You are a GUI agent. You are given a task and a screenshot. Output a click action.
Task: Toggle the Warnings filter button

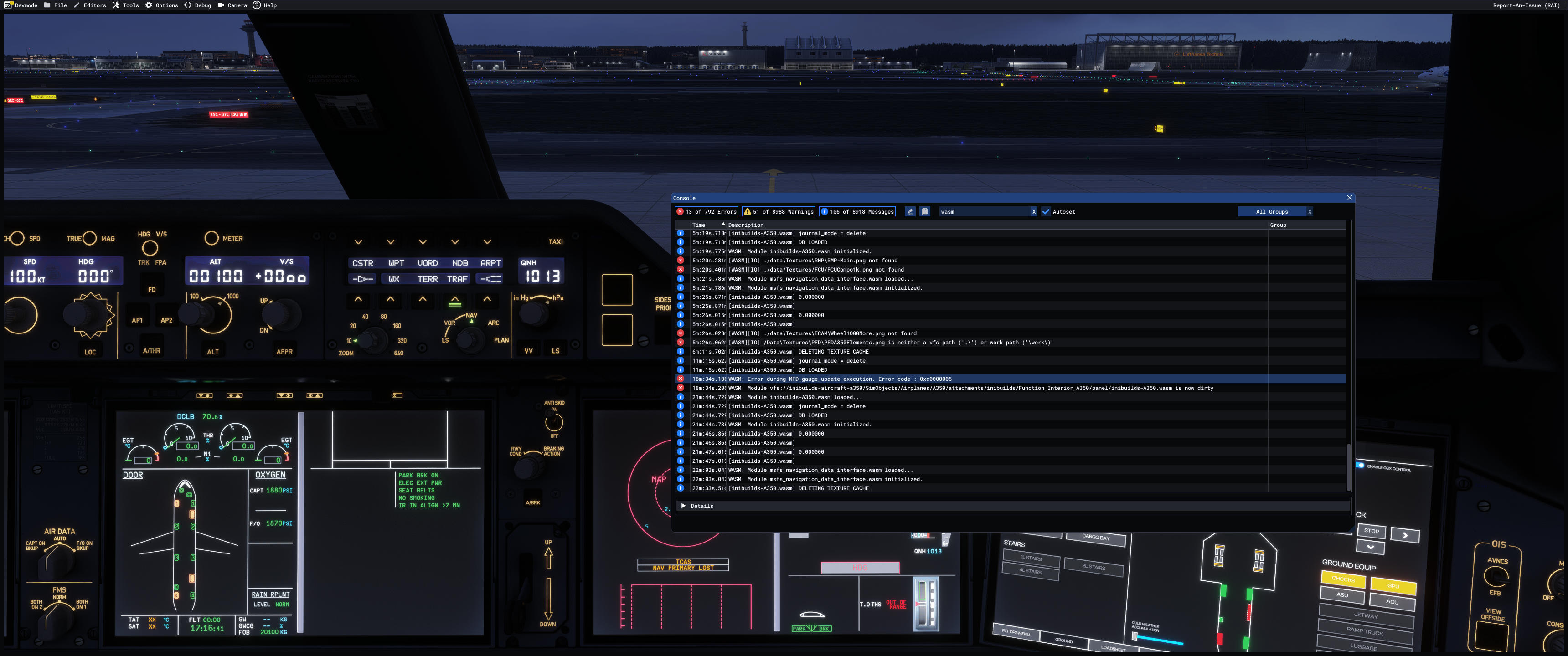tap(779, 212)
